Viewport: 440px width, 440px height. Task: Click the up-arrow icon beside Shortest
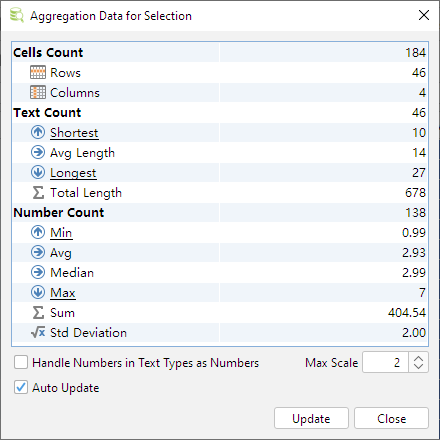(38, 132)
